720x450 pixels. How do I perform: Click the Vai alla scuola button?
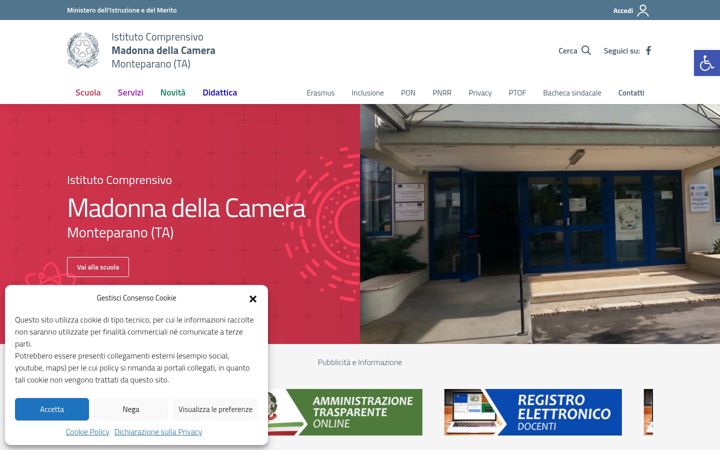pyautogui.click(x=98, y=267)
